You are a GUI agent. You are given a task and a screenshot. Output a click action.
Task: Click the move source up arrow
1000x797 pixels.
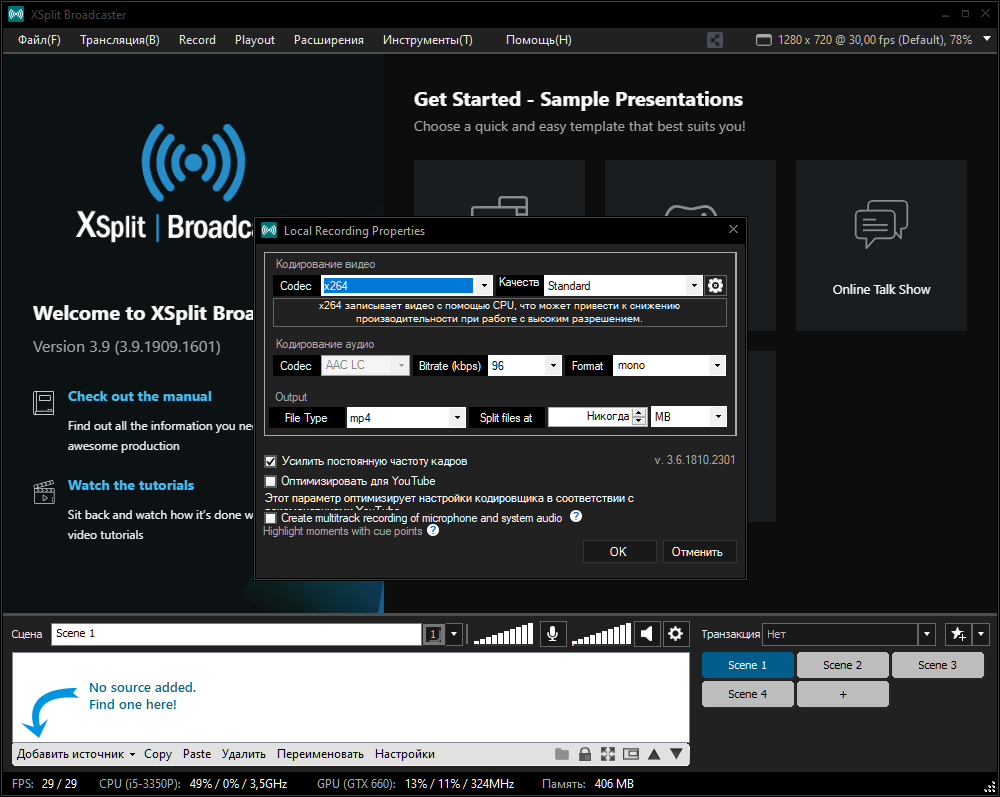point(654,754)
